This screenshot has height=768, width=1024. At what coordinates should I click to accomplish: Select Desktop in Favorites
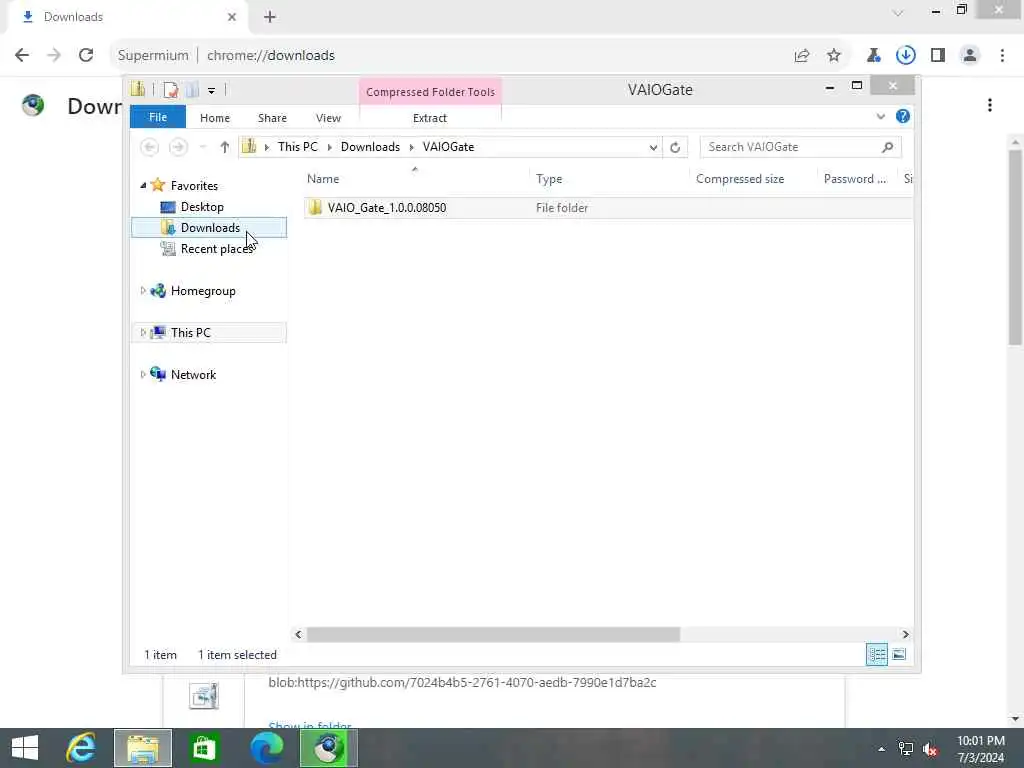click(x=202, y=207)
